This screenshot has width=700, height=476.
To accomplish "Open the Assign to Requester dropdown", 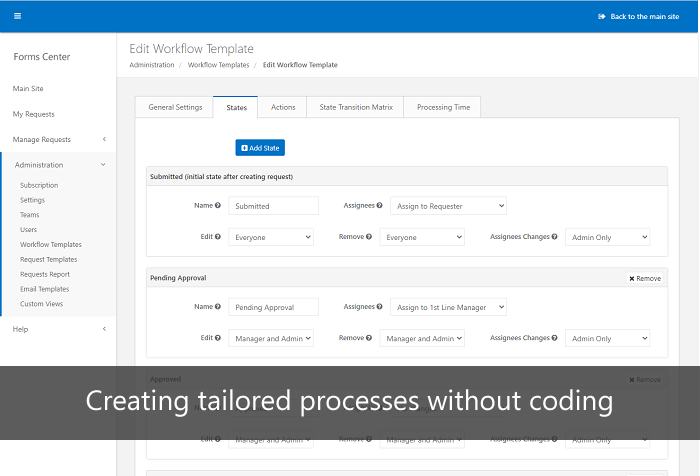I will [449, 206].
